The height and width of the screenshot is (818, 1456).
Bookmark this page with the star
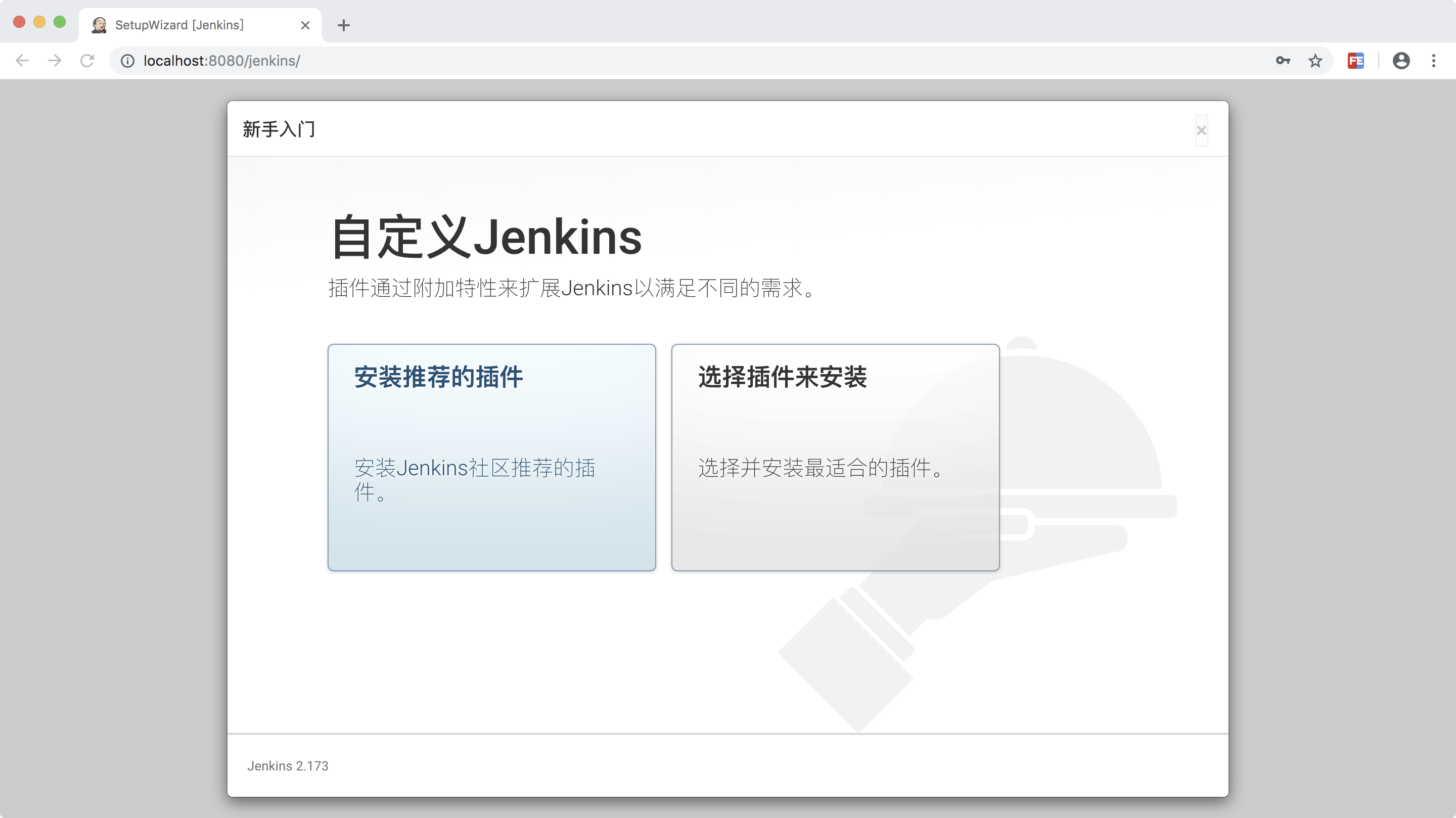click(x=1315, y=61)
